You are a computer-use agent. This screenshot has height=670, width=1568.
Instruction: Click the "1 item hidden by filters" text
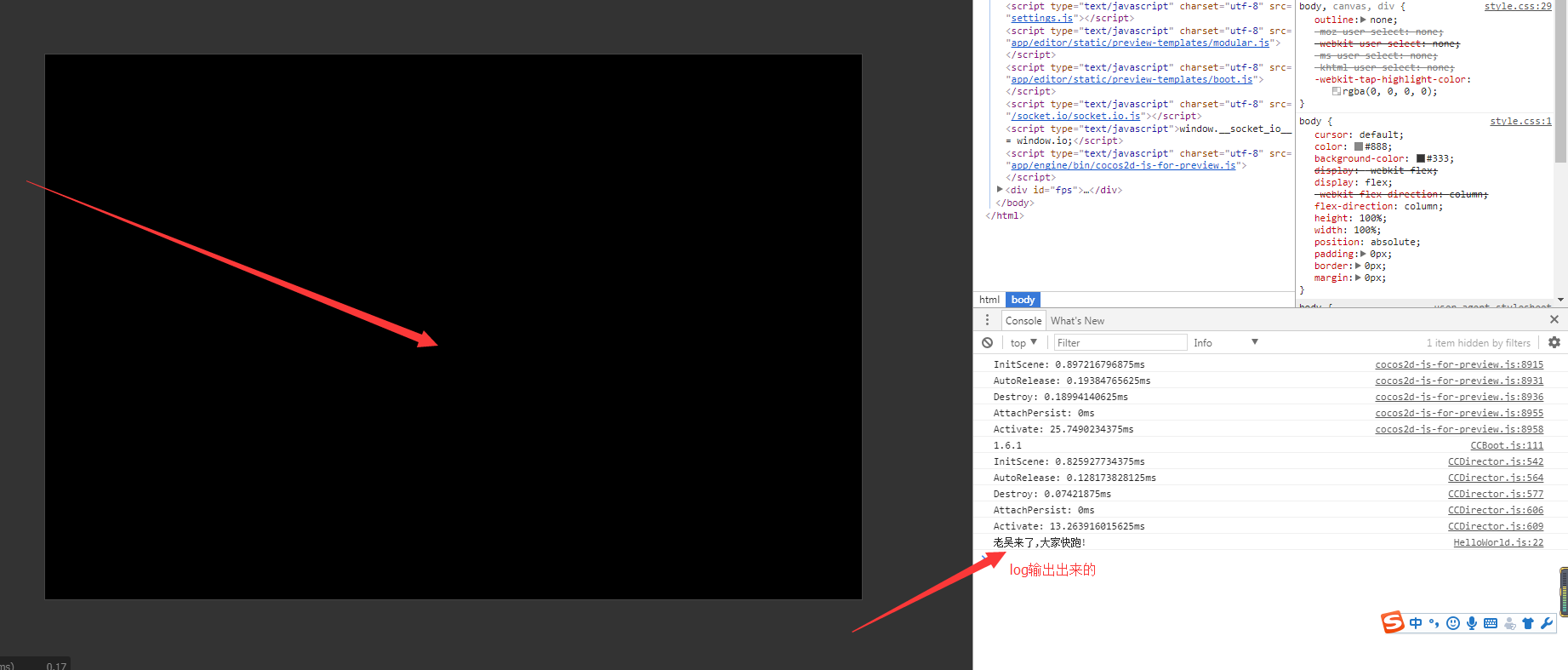(x=1479, y=342)
